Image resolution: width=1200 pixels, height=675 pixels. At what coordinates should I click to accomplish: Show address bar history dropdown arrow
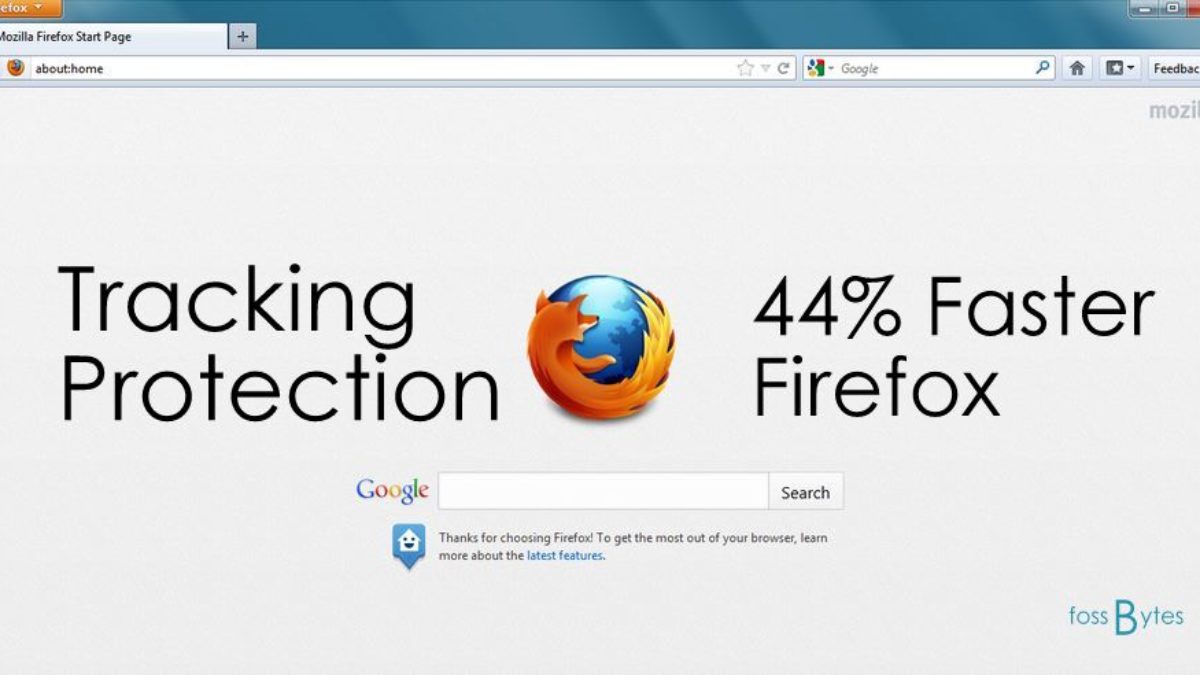tap(766, 68)
